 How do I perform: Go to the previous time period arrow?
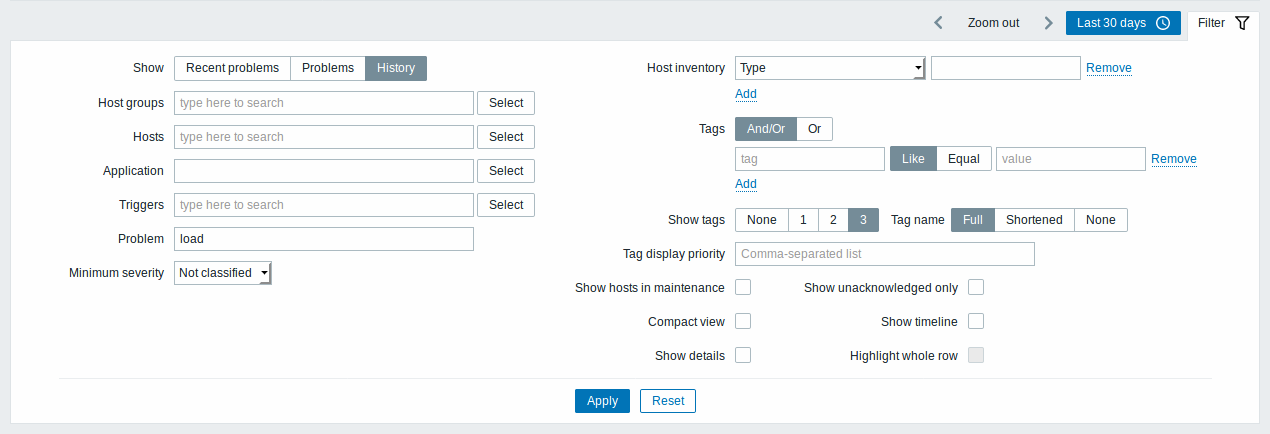click(938, 23)
